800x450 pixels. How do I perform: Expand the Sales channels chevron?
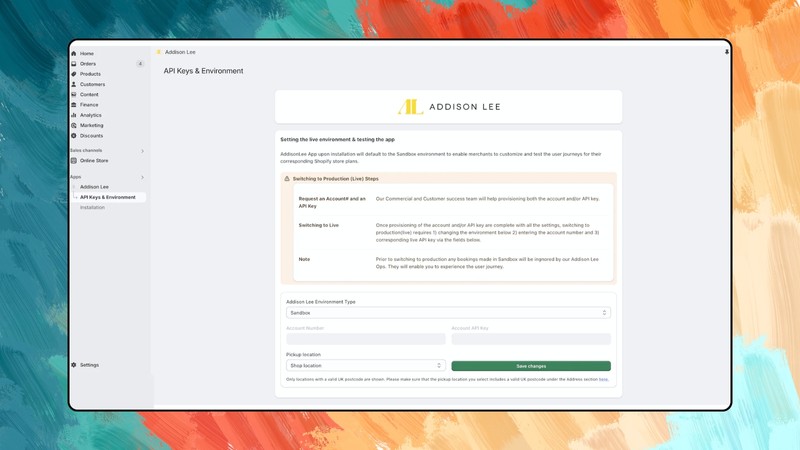(142, 151)
